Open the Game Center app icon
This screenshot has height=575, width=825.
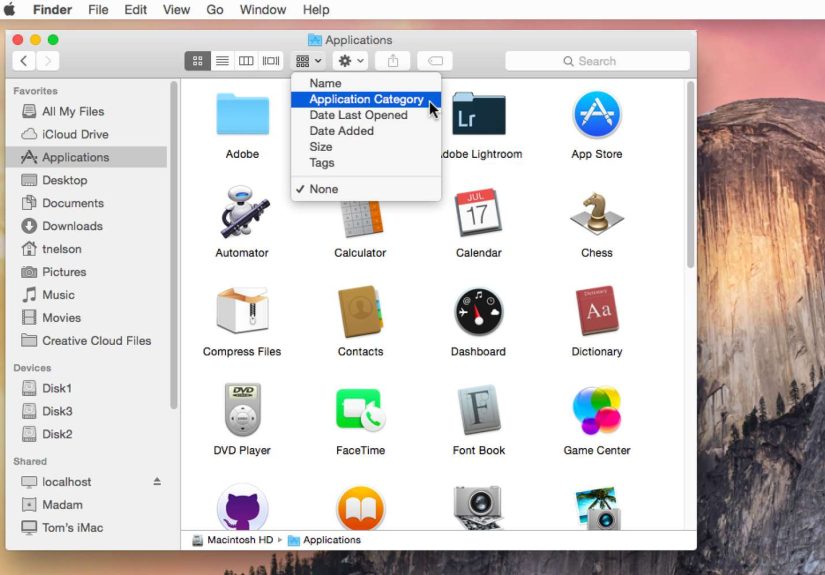point(597,410)
